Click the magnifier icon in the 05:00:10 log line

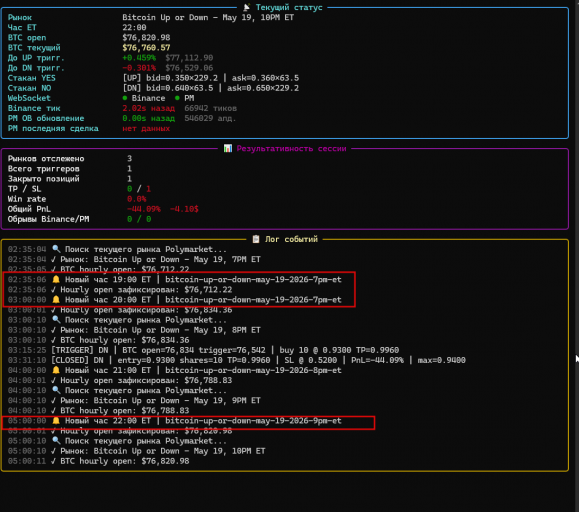point(56,441)
